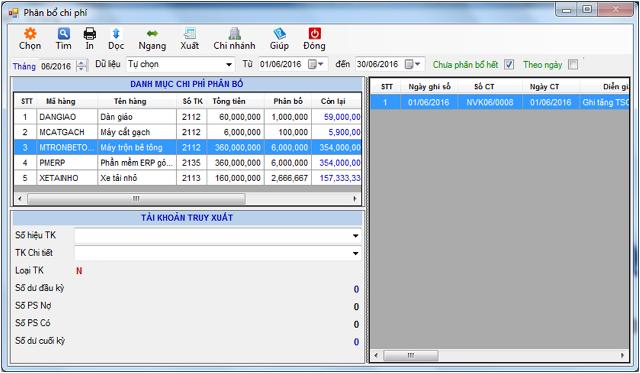Click the Chọn gear icon

click(30, 33)
